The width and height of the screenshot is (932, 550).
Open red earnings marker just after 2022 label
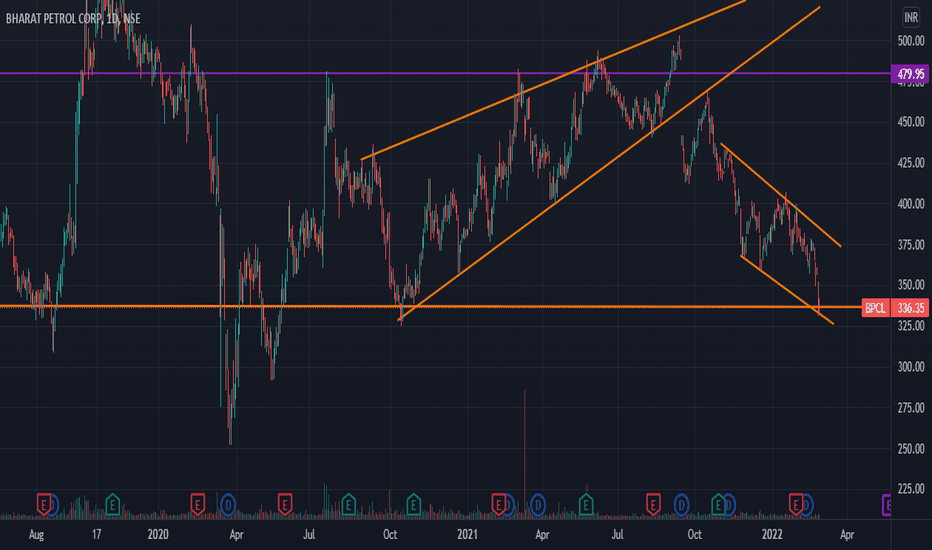coord(795,505)
